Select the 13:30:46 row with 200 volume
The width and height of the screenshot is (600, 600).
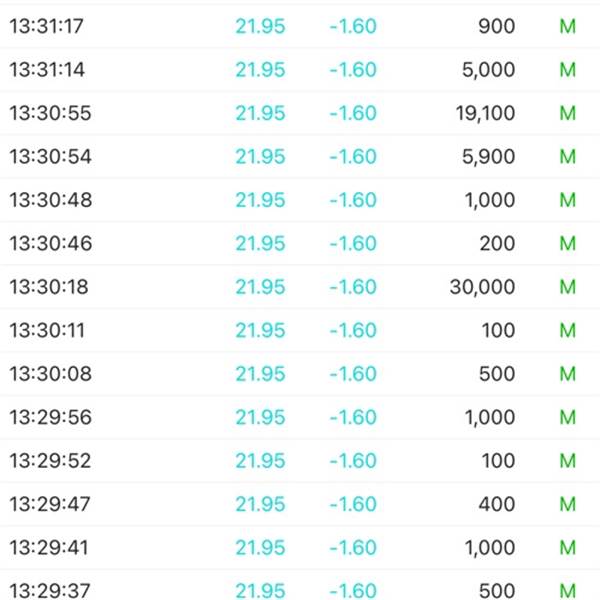[300, 243]
